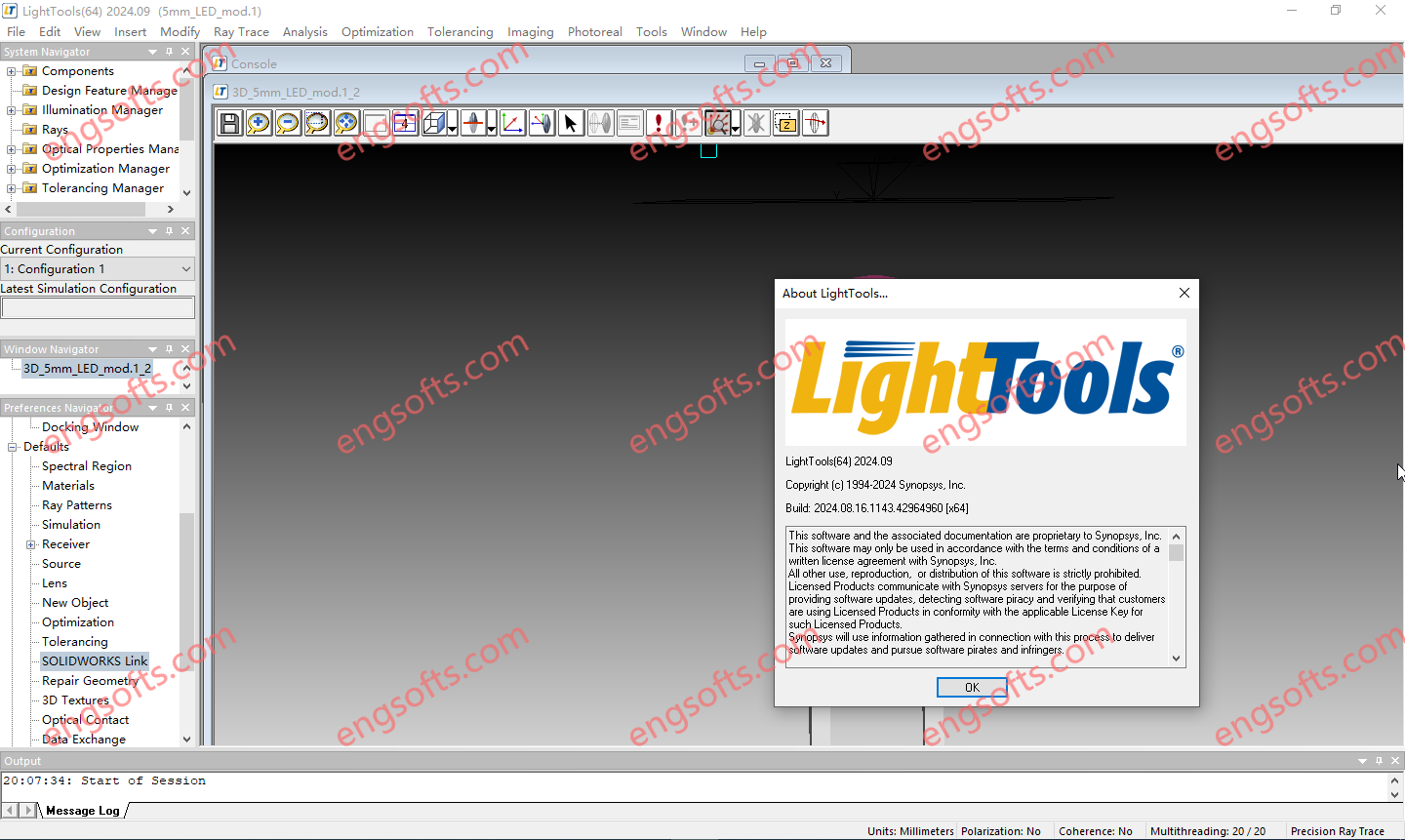
Task: Restore the Console window
Action: (x=793, y=63)
